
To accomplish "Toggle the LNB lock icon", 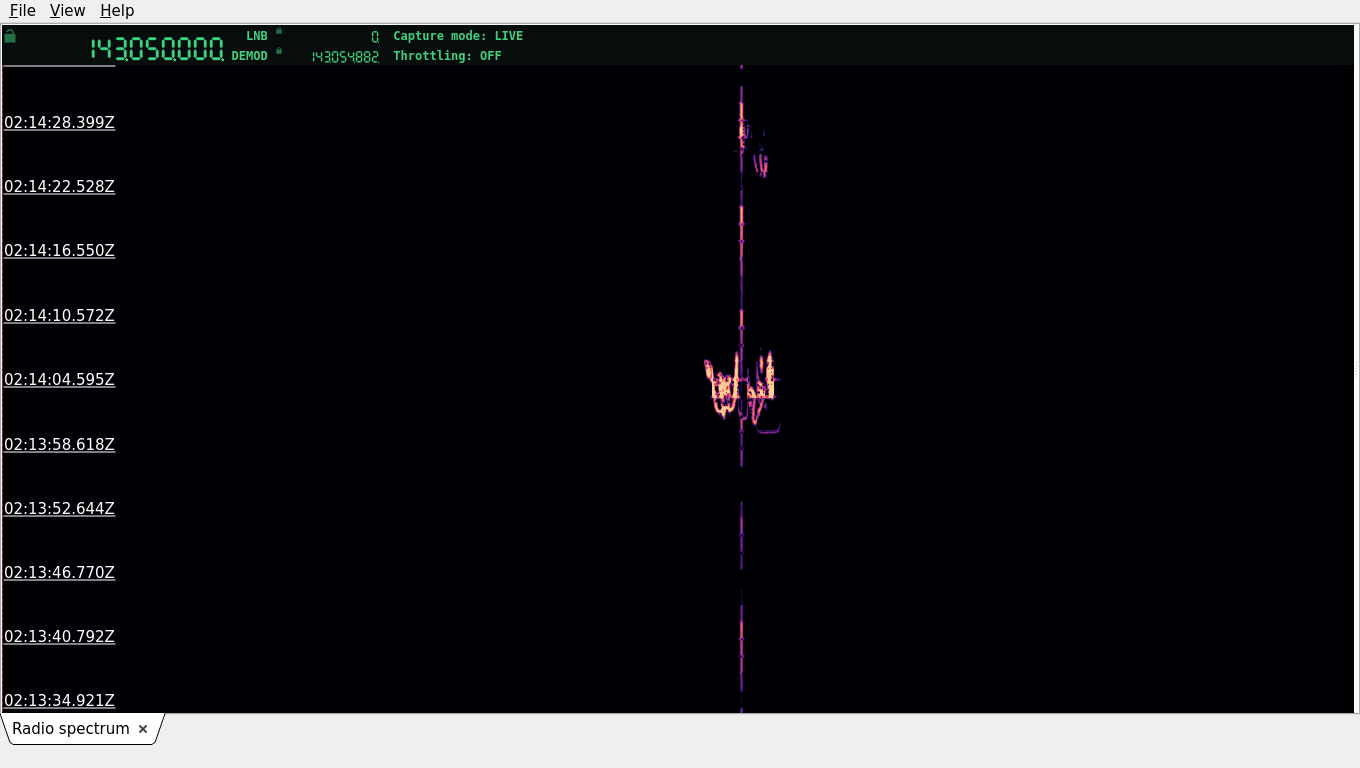I will pyautogui.click(x=279, y=31).
